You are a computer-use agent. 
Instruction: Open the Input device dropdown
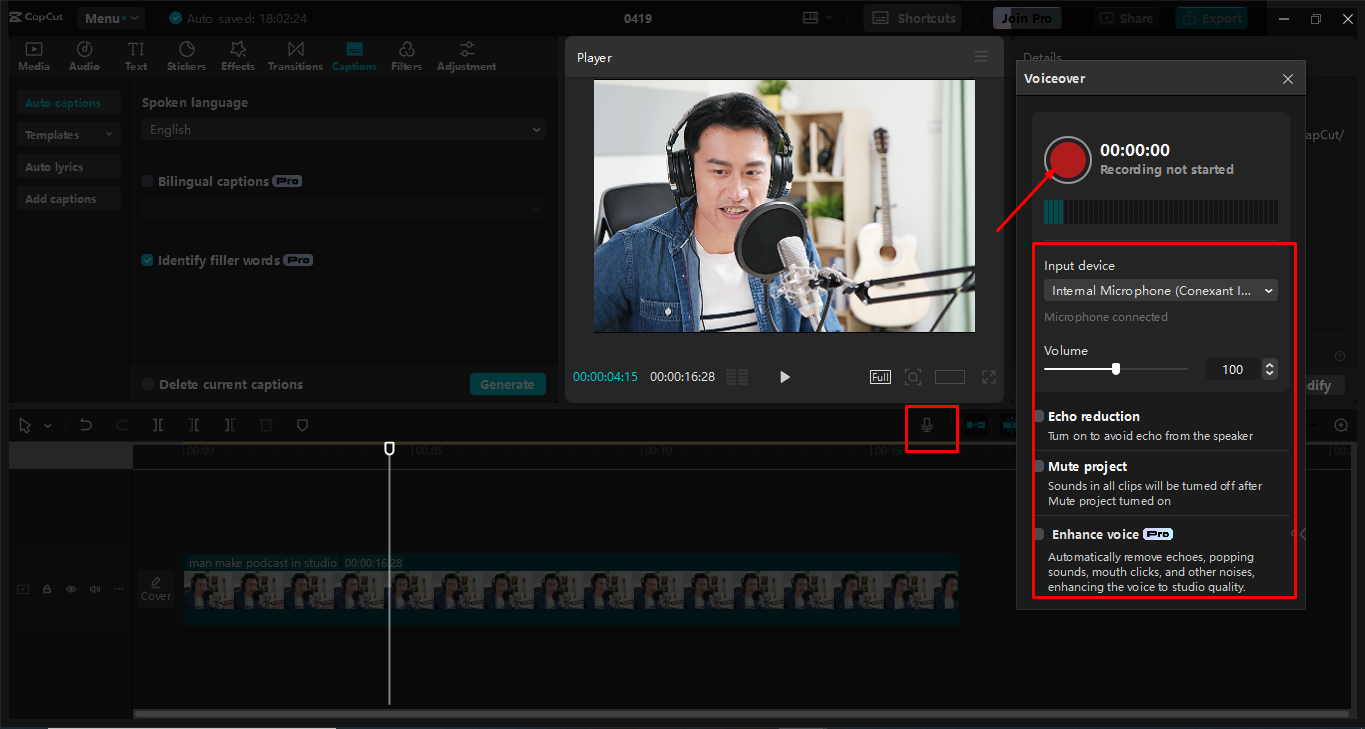pos(1161,291)
